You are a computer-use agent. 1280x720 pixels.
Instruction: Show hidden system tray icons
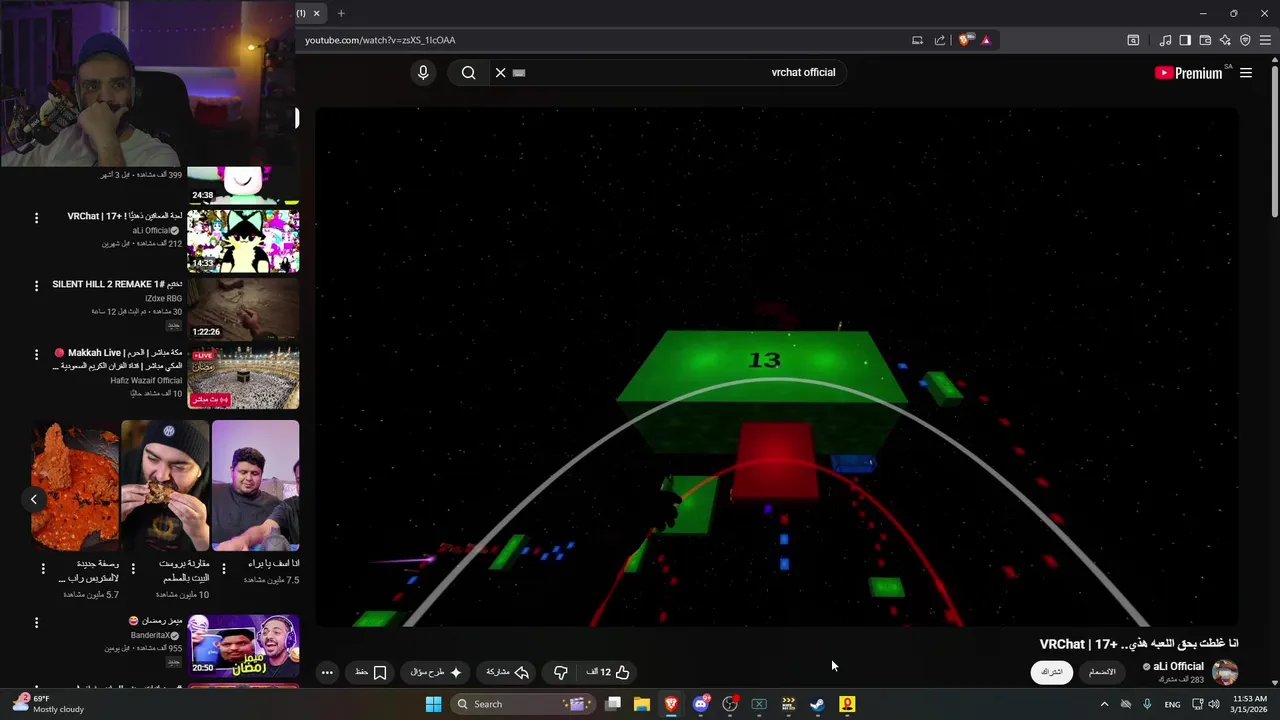pos(1104,704)
